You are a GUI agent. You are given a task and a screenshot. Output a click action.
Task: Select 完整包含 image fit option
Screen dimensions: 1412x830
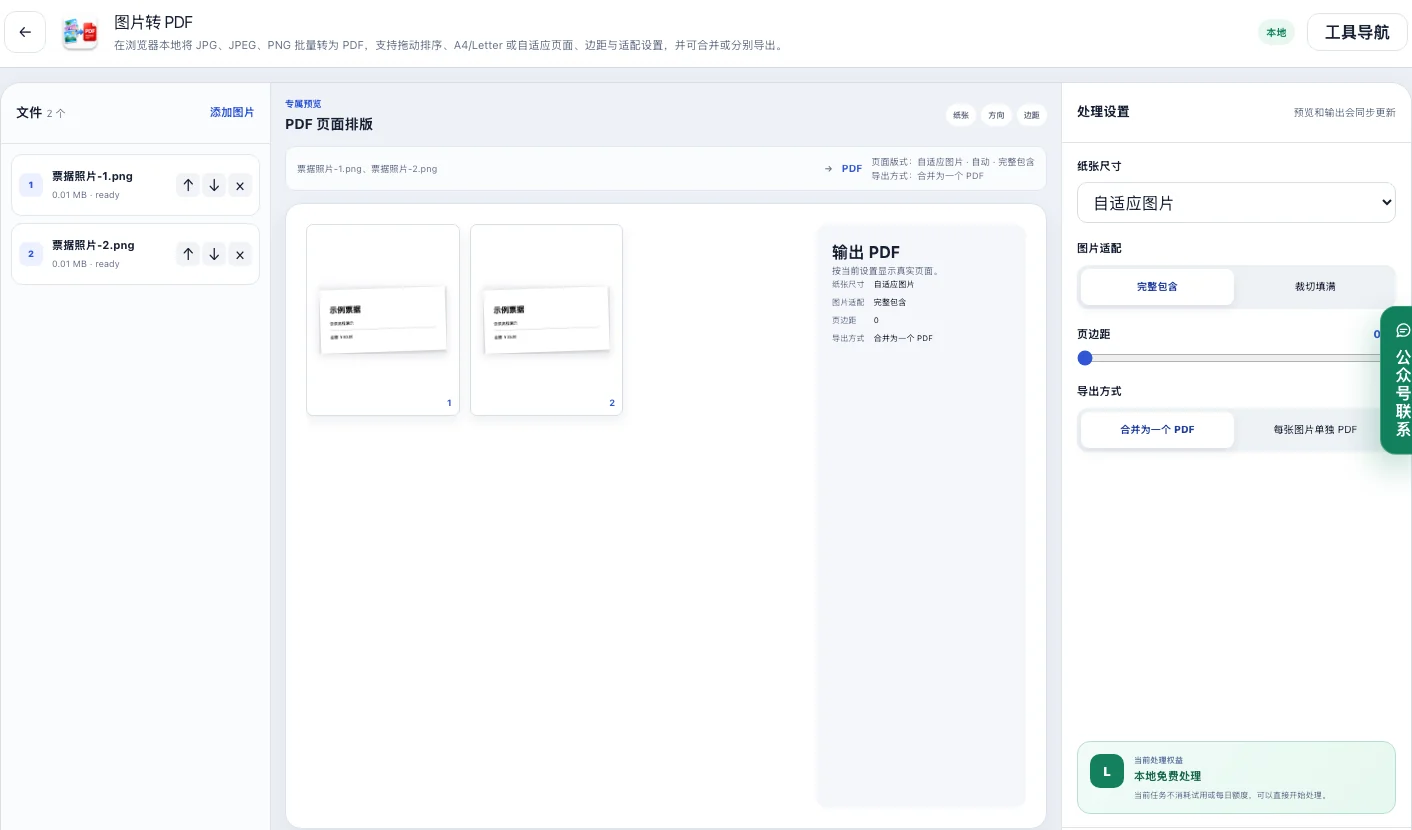(x=1157, y=287)
